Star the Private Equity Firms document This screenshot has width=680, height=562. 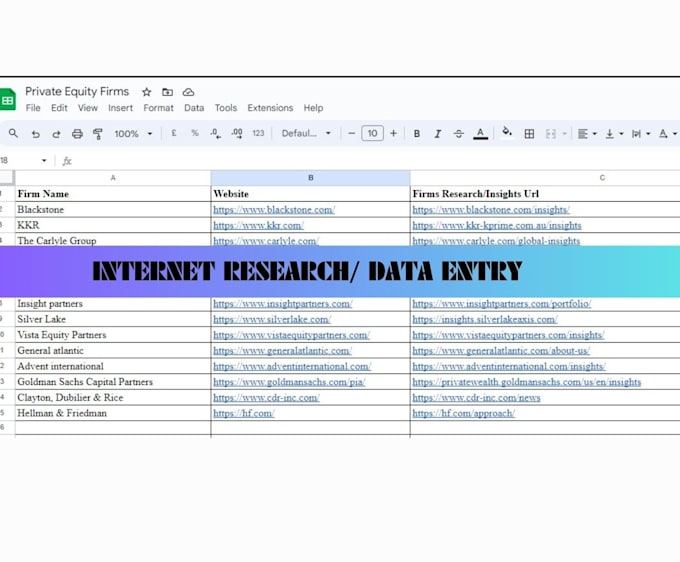tap(147, 92)
